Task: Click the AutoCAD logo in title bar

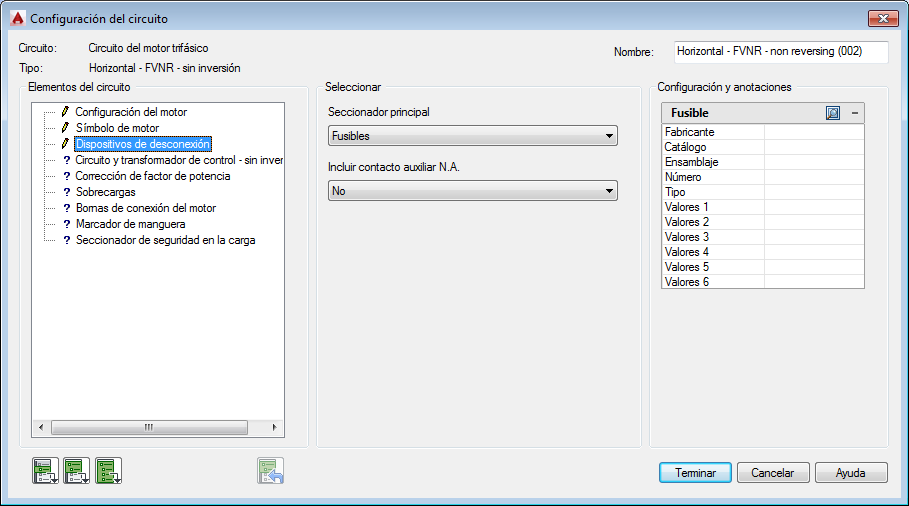Action: [x=16, y=18]
